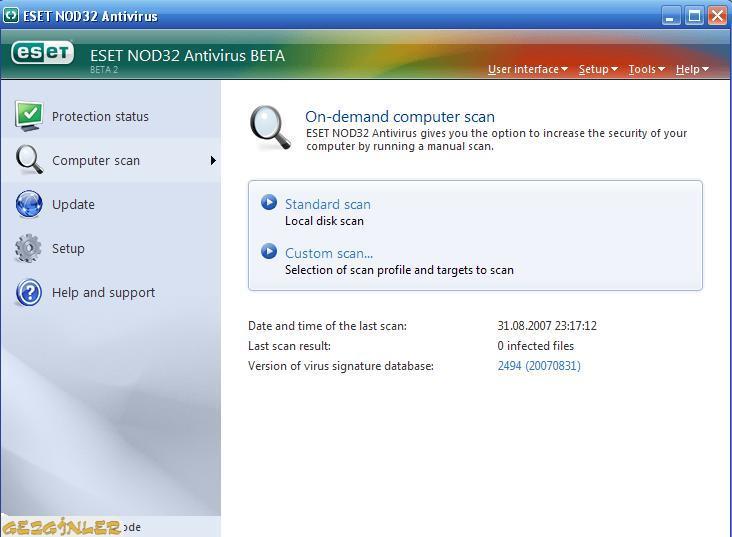
Task: Click the BETA 2 version label
Action: tap(104, 70)
